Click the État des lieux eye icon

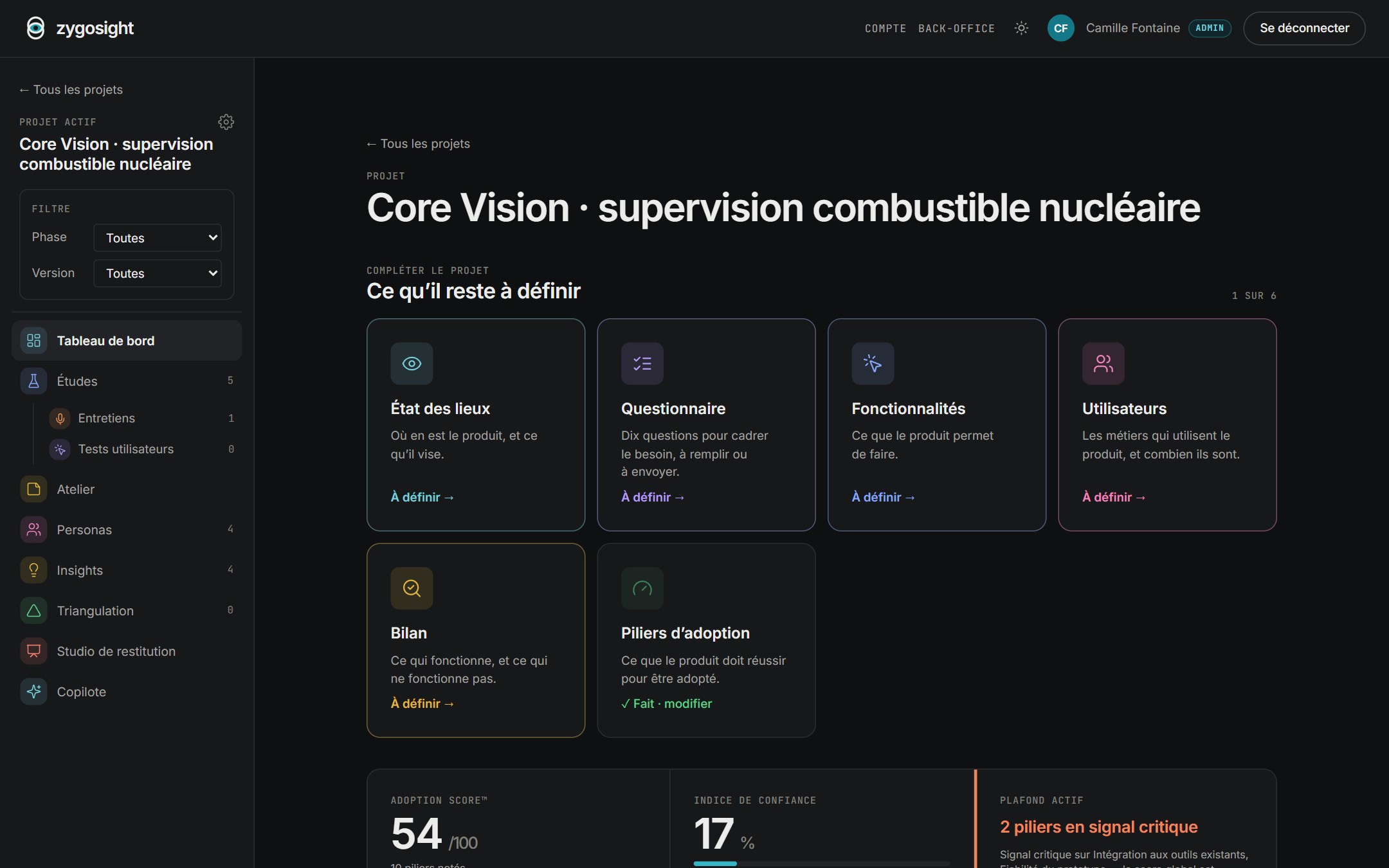point(412,364)
